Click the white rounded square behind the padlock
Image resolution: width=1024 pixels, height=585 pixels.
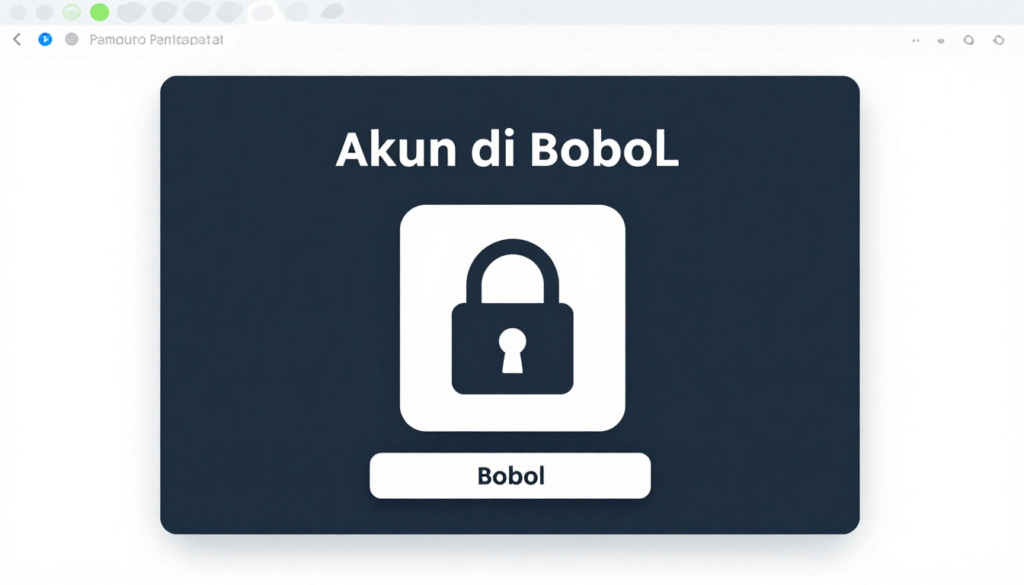(x=513, y=318)
